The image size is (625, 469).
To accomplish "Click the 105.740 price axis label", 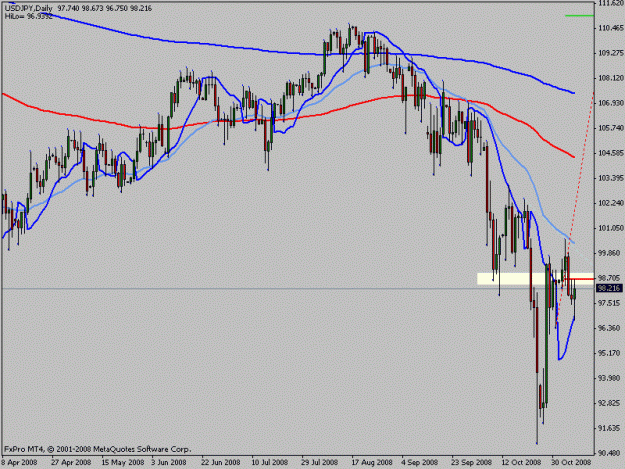I will coord(610,128).
